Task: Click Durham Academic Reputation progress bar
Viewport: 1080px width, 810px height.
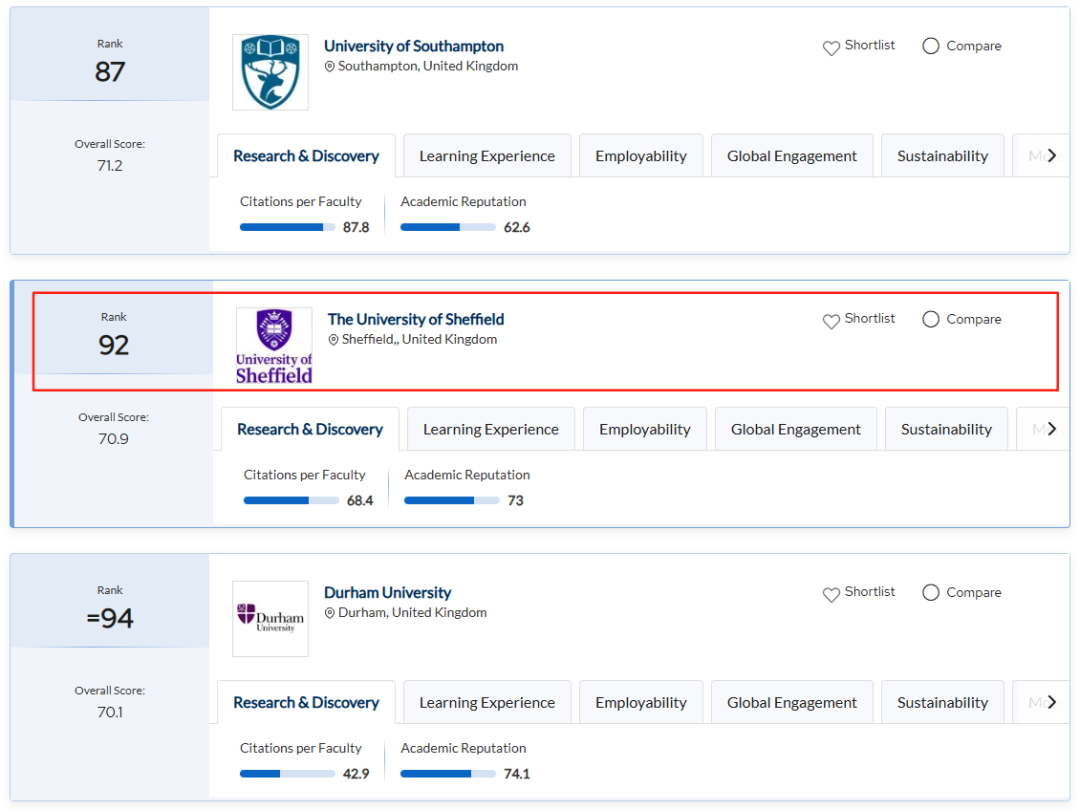Action: tap(448, 774)
